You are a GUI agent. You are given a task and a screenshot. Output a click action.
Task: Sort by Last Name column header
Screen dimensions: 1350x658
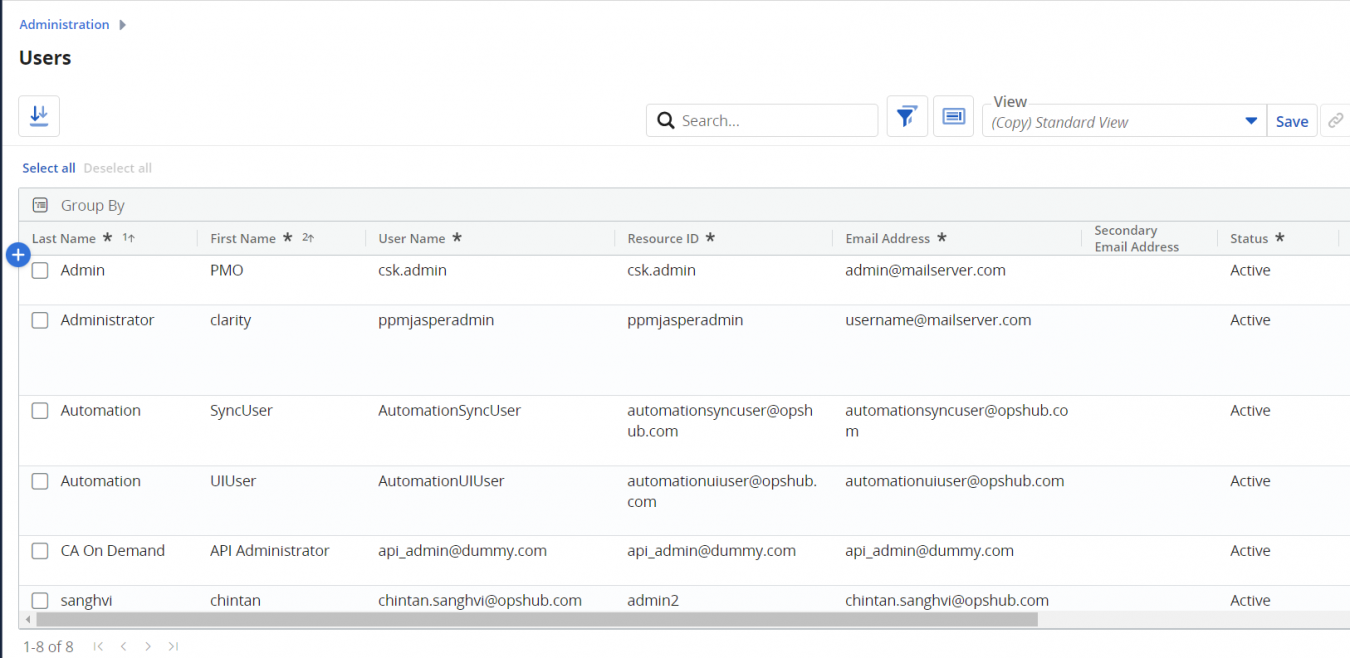click(x=64, y=239)
